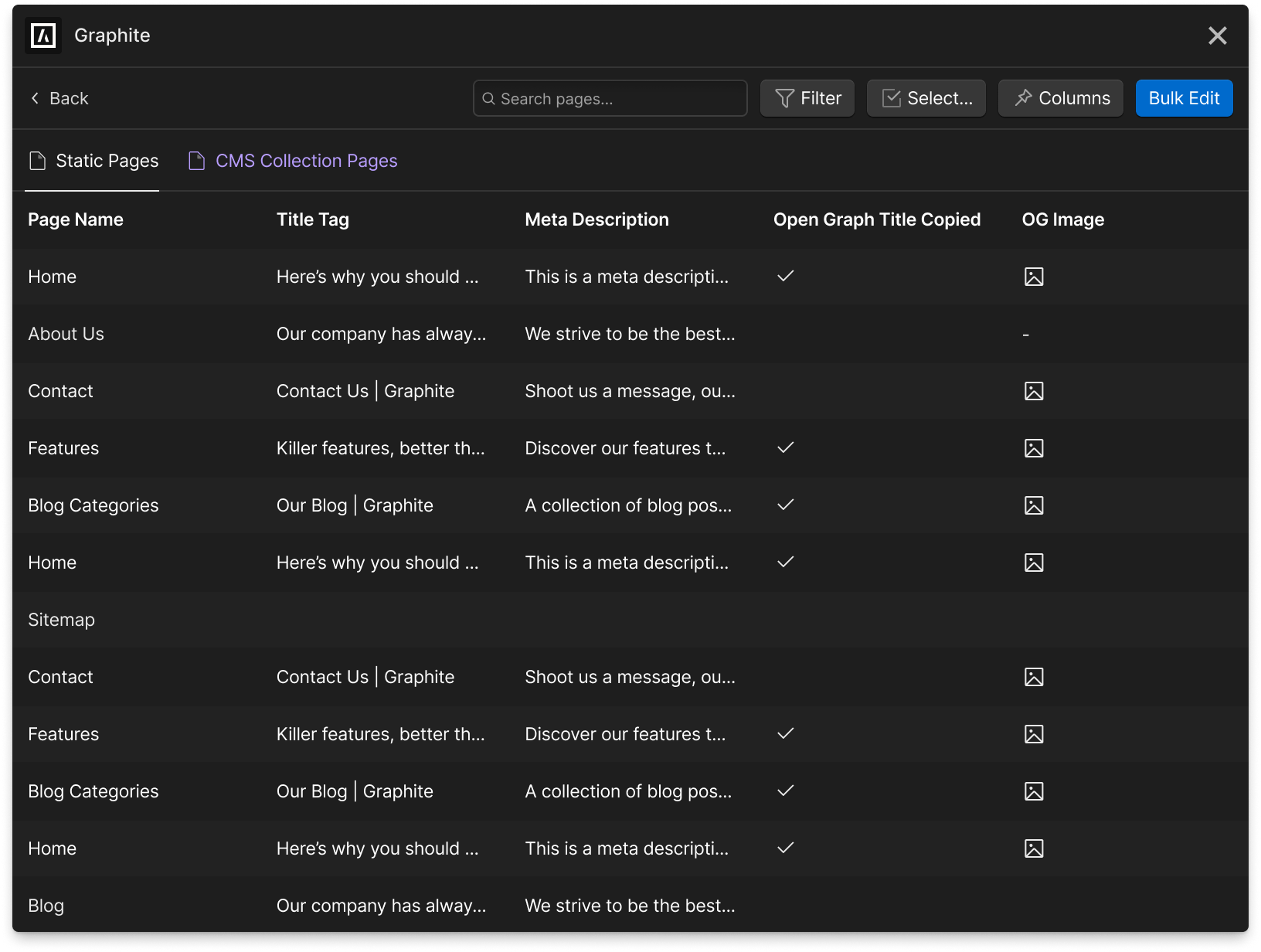Click first Home 'This is a meta descripti...'

point(627,277)
